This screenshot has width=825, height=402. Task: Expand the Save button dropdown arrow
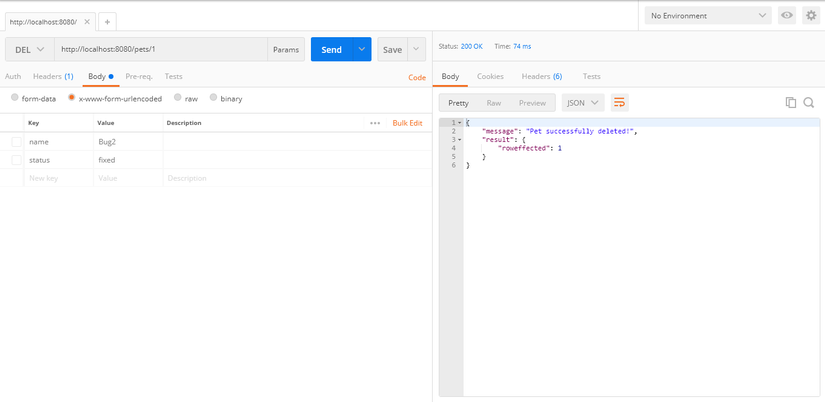(x=416, y=49)
